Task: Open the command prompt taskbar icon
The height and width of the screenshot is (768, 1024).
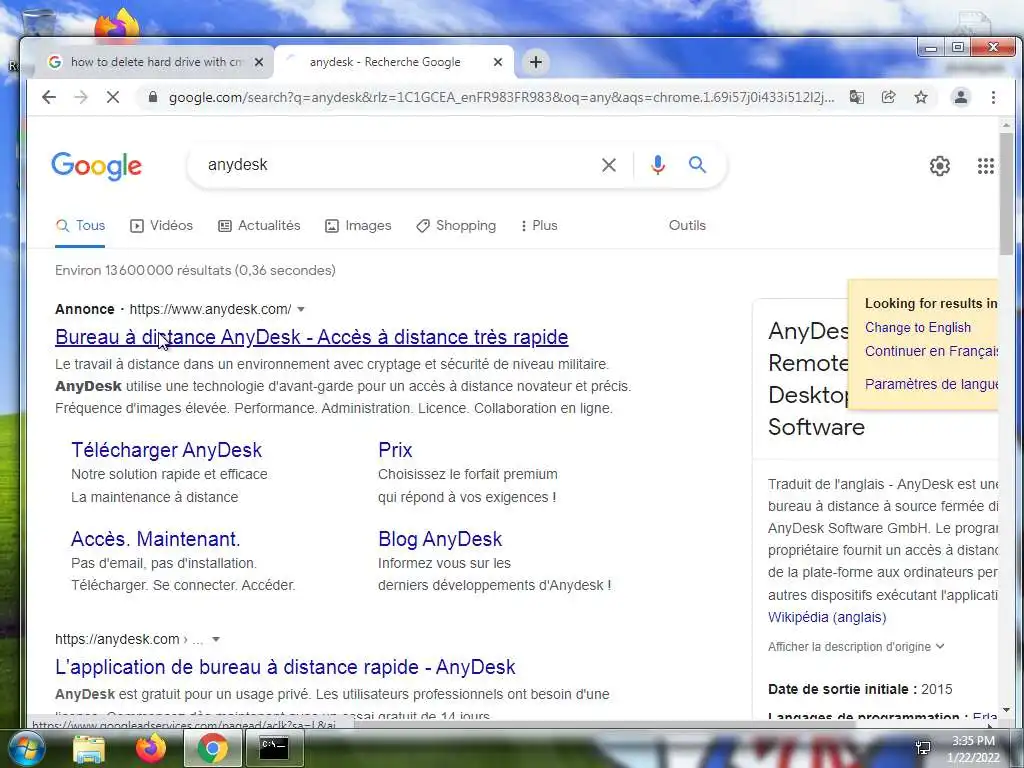Action: pyautogui.click(x=274, y=748)
